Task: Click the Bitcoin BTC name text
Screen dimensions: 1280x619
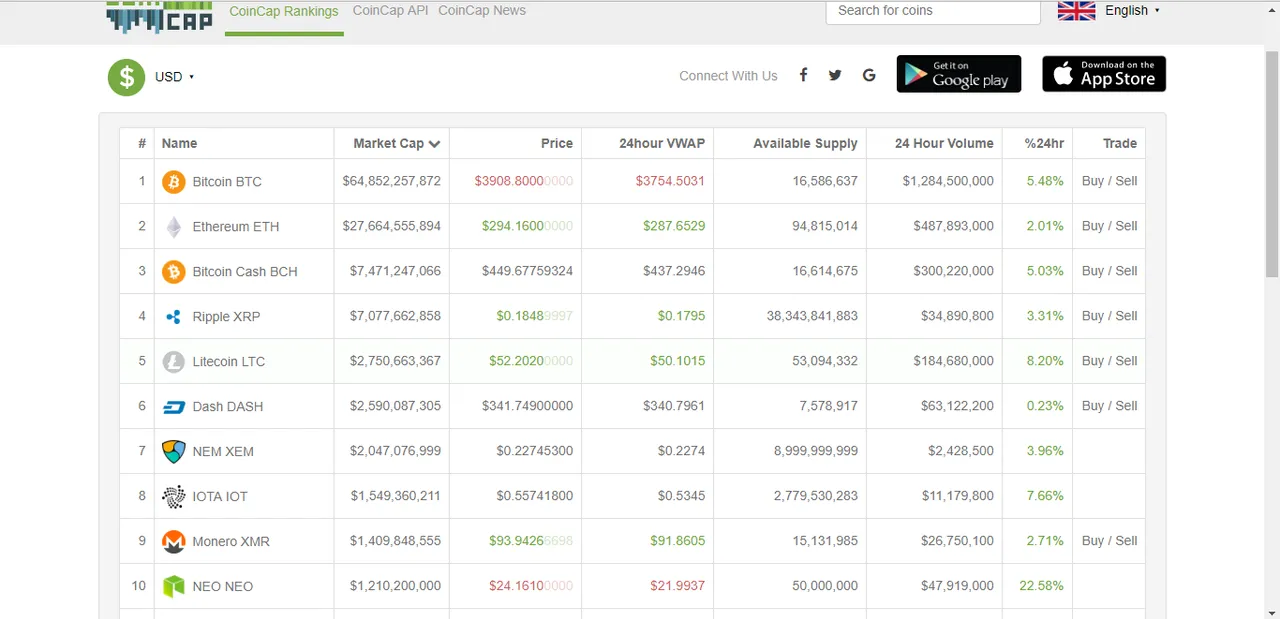Action: pyautogui.click(x=227, y=182)
